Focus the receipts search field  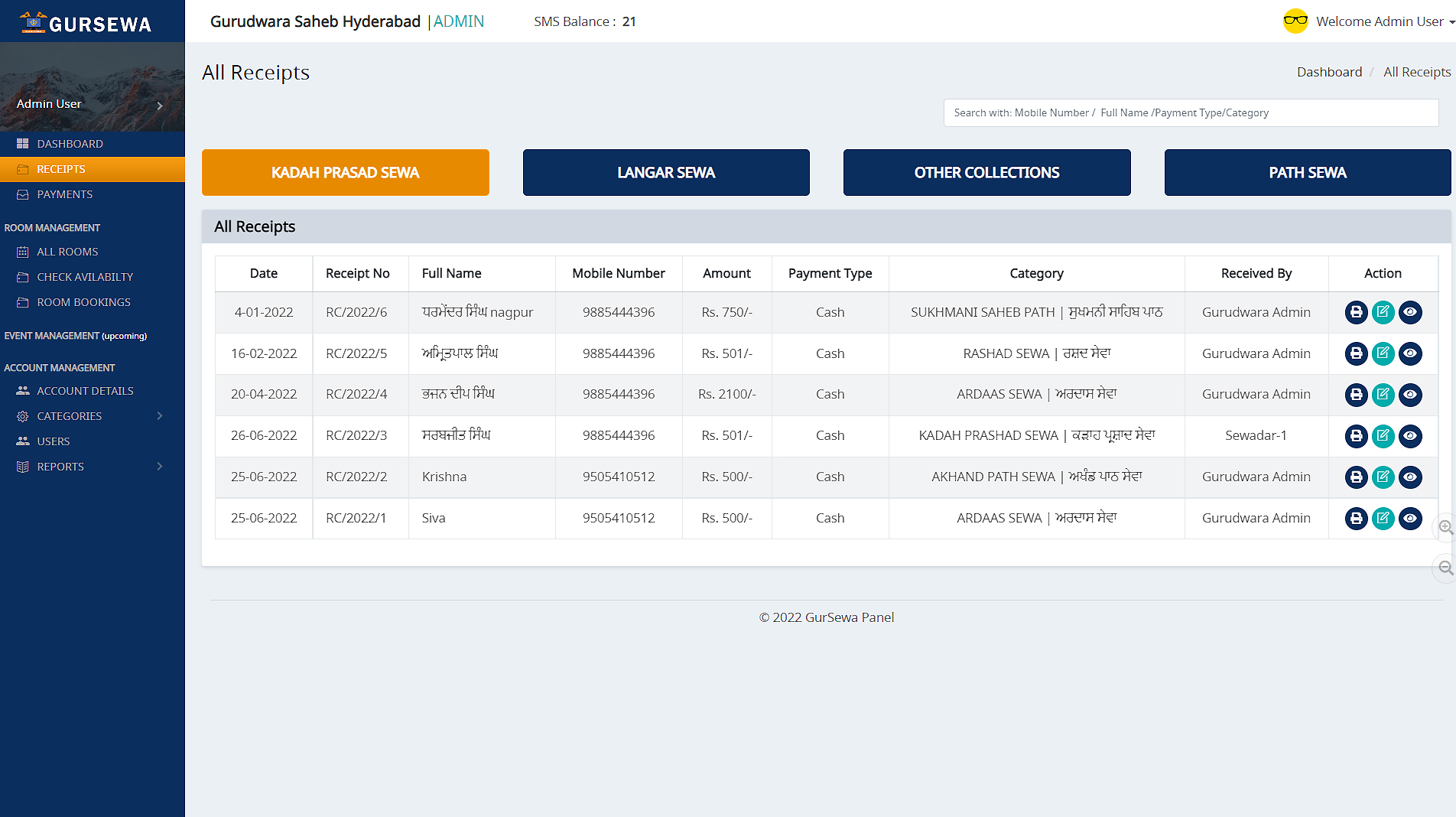pos(1190,113)
